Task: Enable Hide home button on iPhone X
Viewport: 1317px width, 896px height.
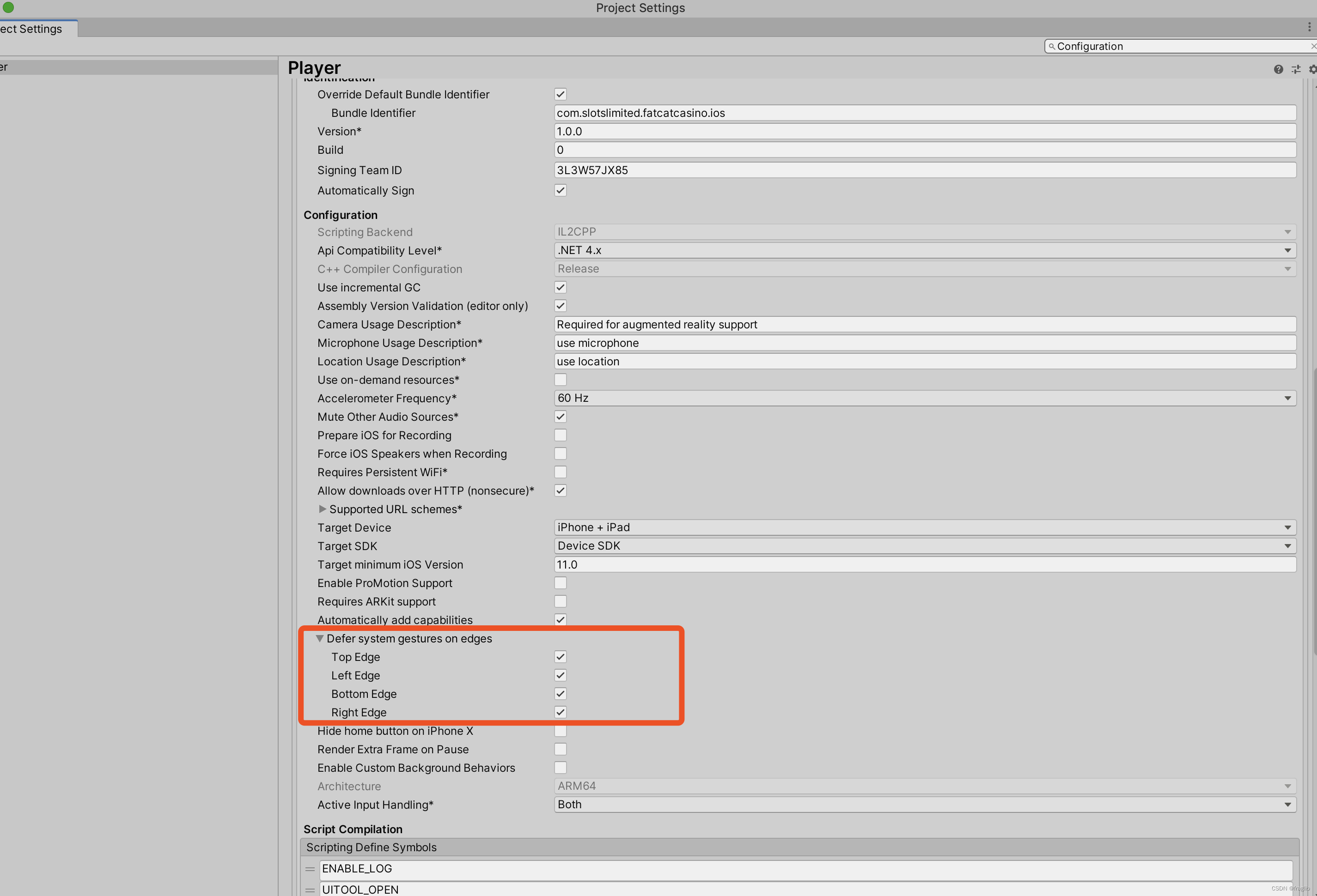Action: (x=560, y=731)
